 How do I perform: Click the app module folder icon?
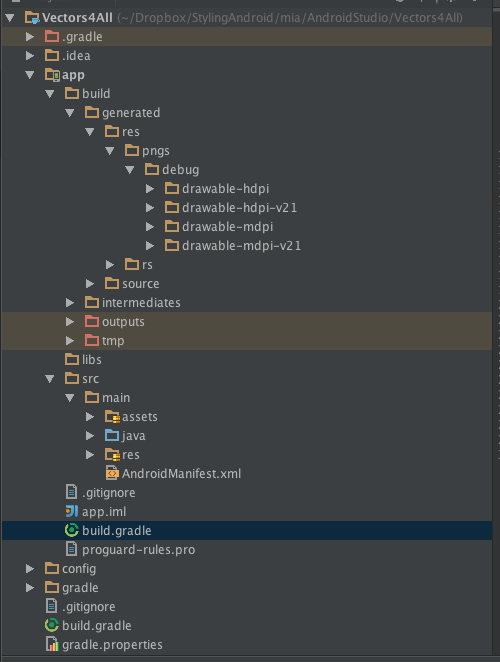tap(52, 75)
